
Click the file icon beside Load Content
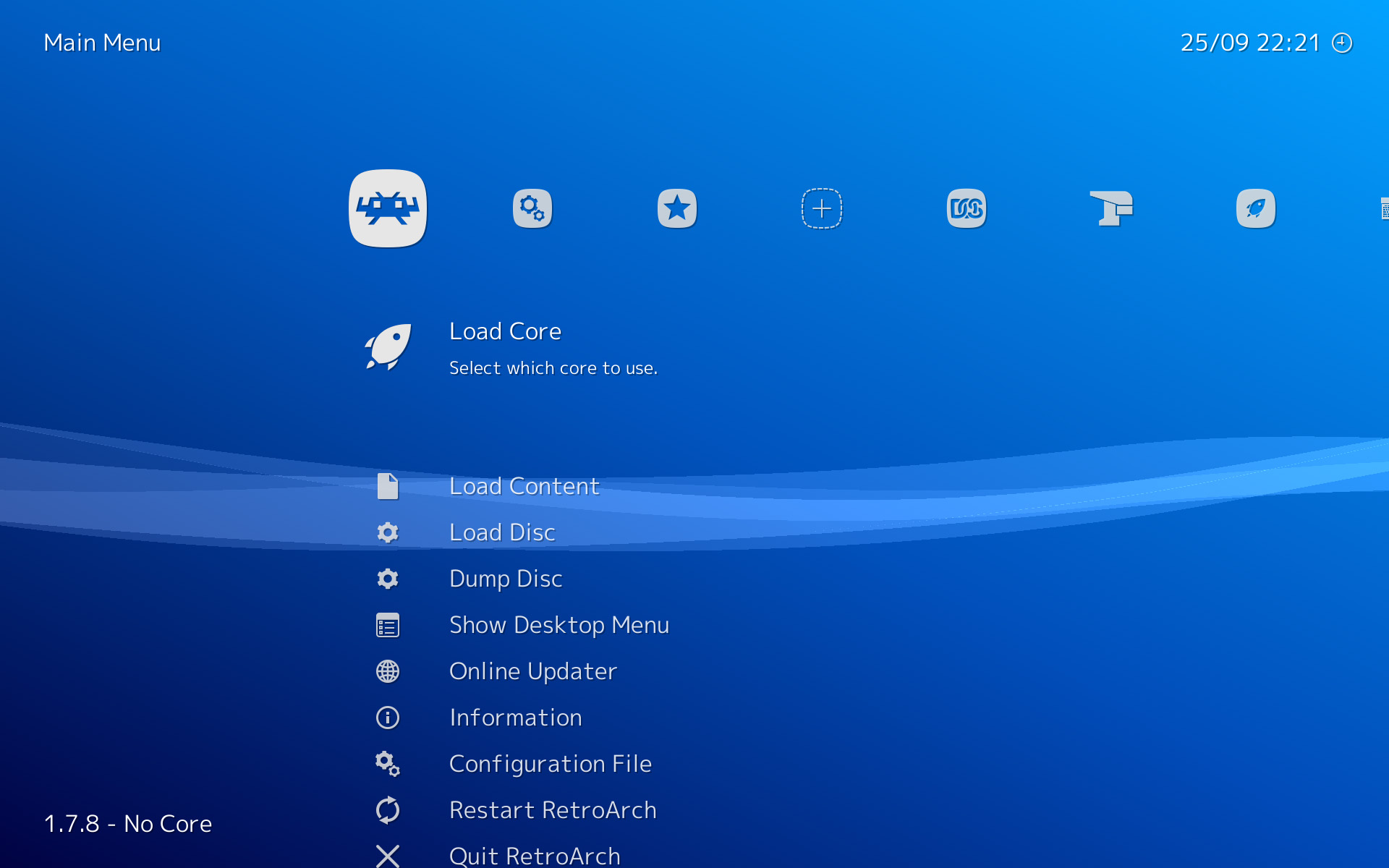coord(388,486)
